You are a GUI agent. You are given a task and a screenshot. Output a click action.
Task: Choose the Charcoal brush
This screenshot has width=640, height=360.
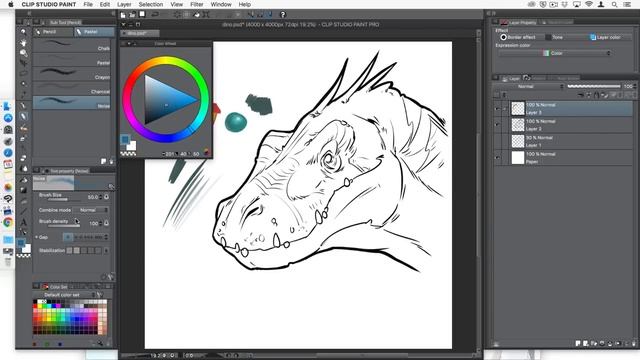point(72,88)
